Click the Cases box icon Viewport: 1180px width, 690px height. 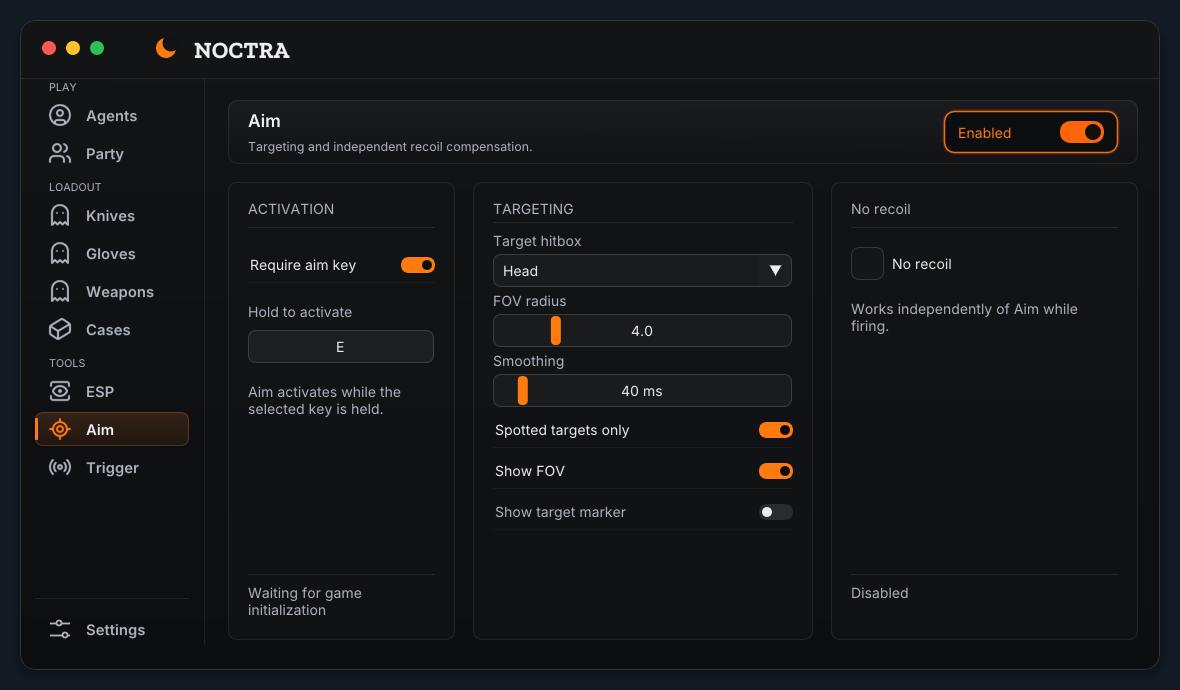pos(60,330)
